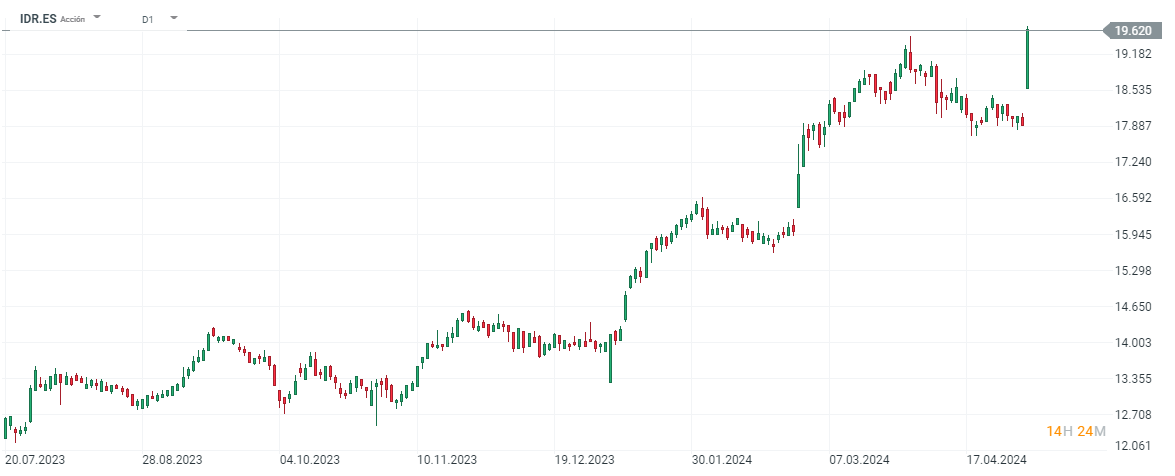Click the 15.298 price scale label

pyautogui.click(x=1132, y=271)
